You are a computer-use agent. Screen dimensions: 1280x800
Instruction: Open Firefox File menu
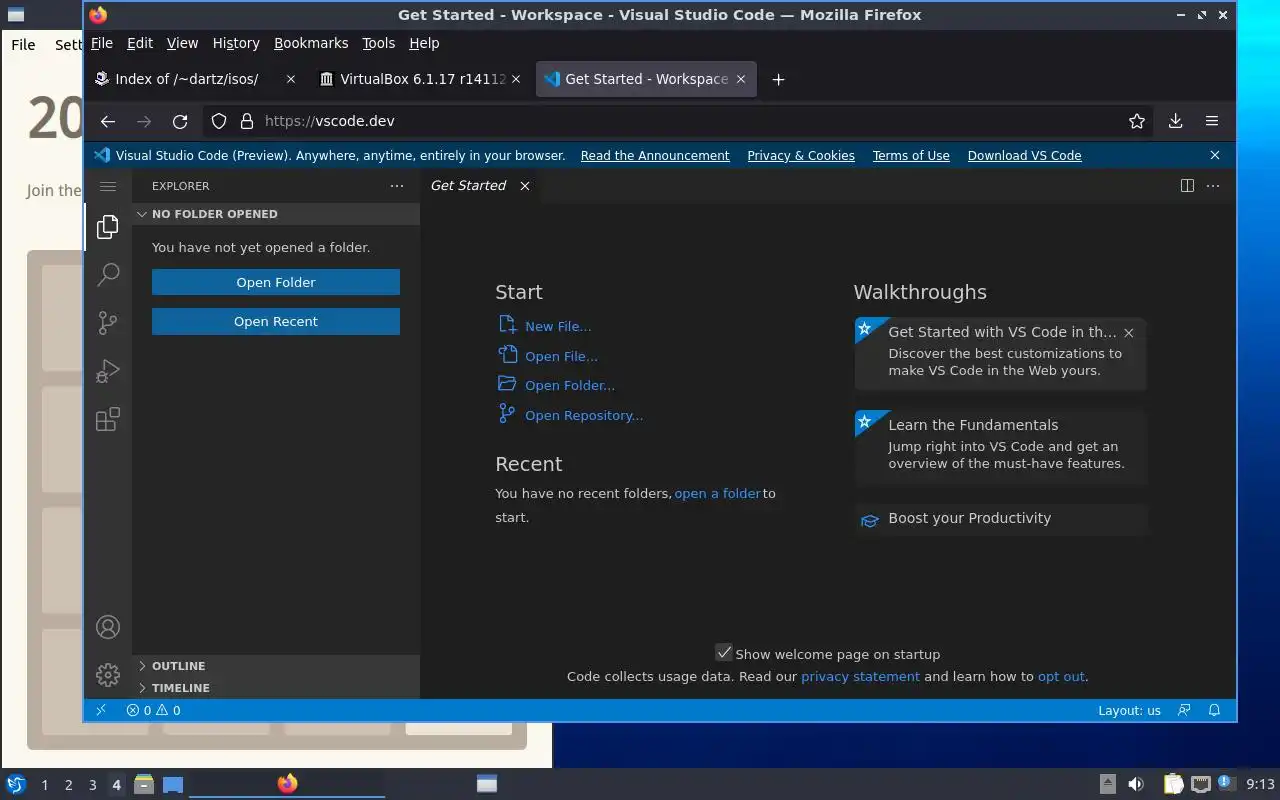coord(102,43)
